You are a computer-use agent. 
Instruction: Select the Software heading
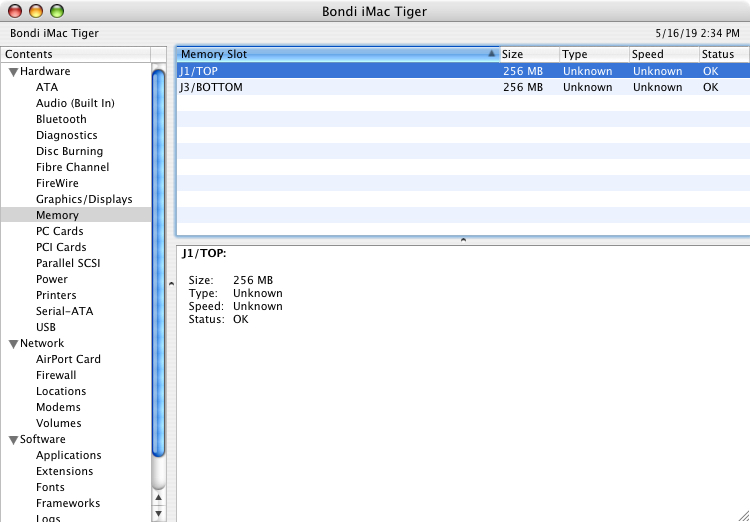tap(43, 439)
